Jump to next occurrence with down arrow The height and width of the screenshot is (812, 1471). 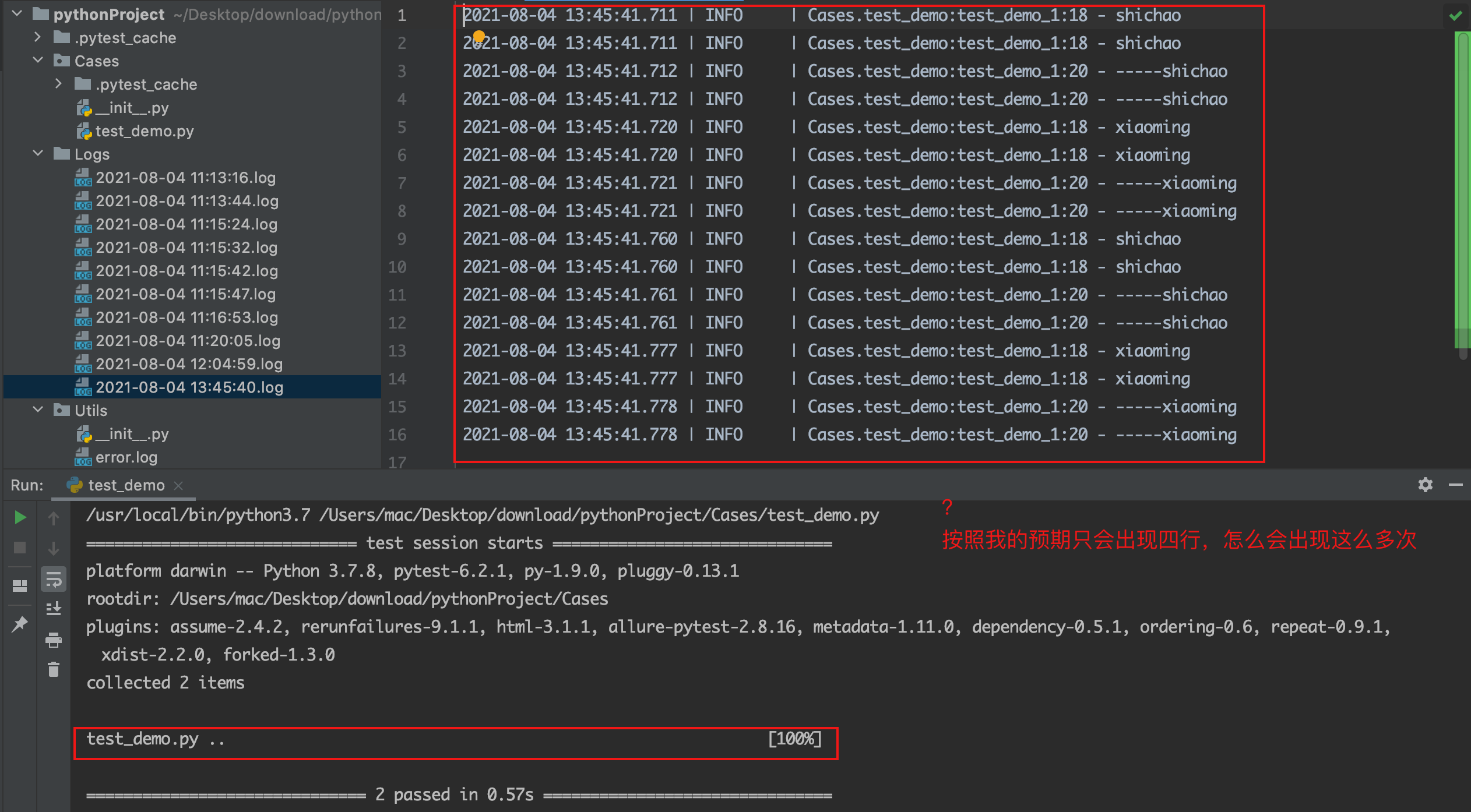(54, 548)
